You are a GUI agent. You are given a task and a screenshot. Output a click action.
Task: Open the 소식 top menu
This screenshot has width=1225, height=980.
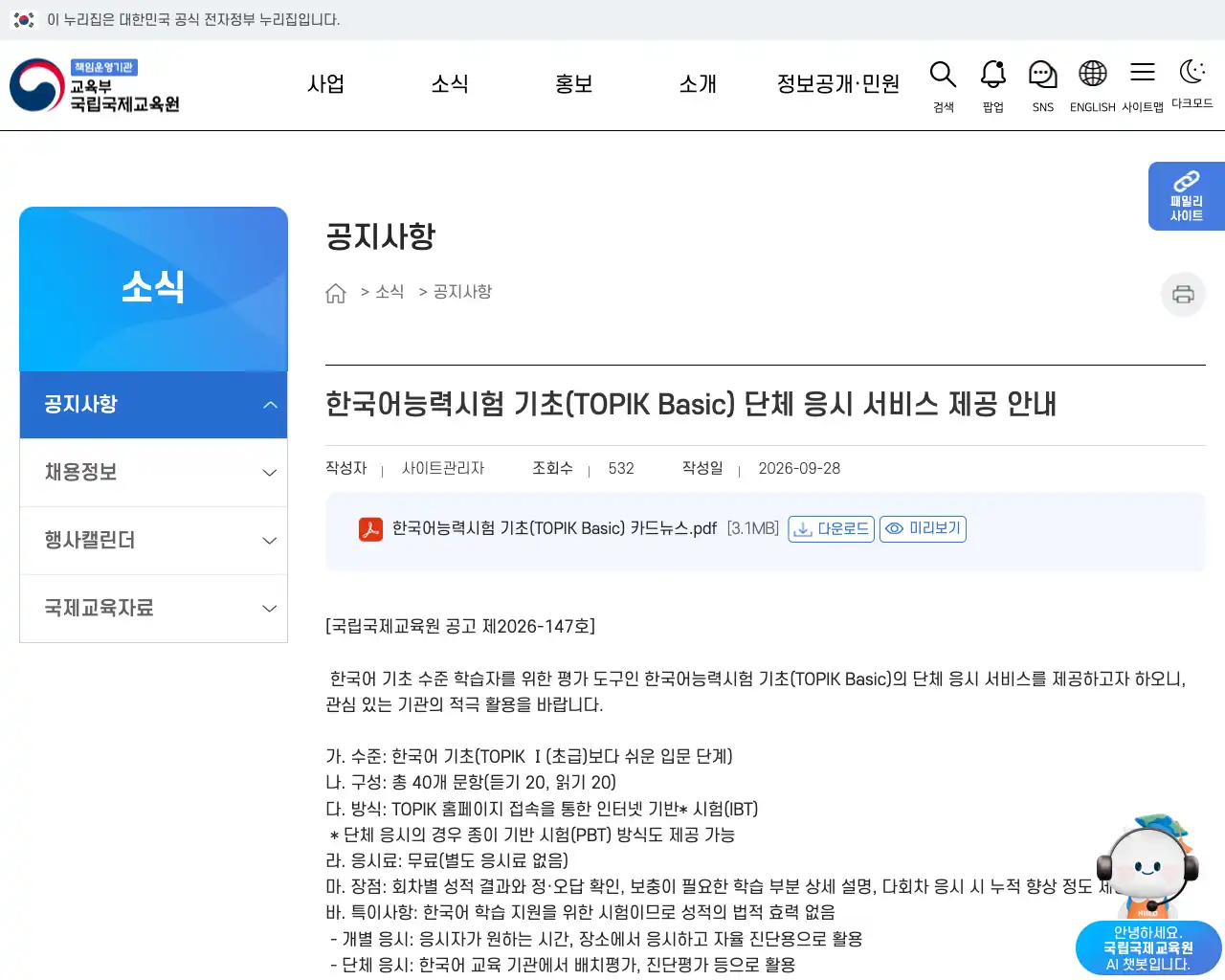[x=450, y=84]
